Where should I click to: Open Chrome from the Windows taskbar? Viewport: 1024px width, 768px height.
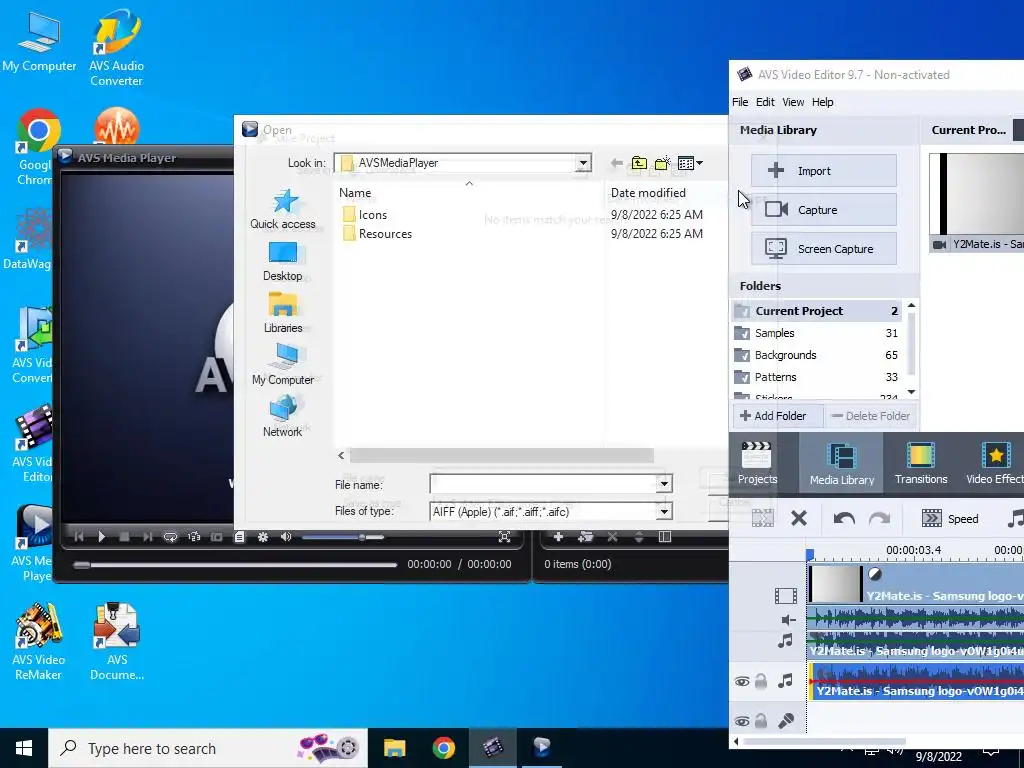443,748
